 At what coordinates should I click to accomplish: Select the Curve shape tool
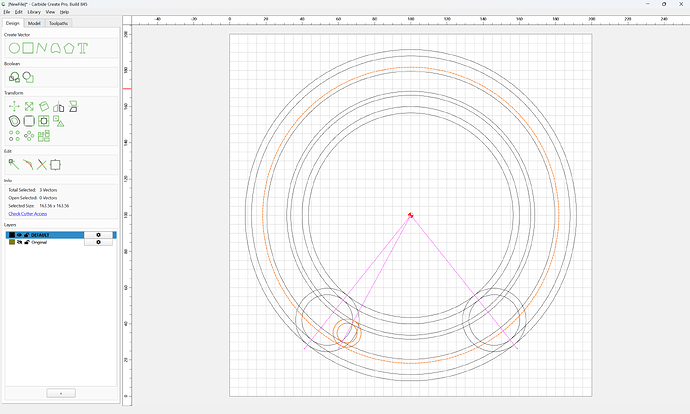pyautogui.click(x=55, y=48)
